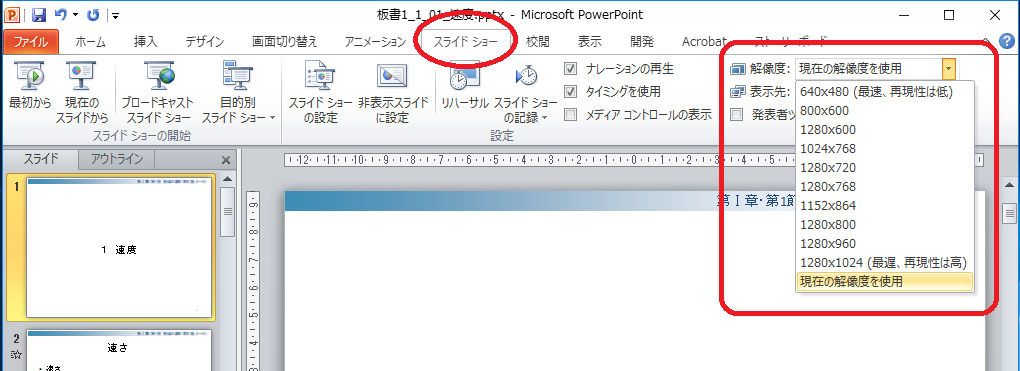Collapse the resolution dropdown arrow

click(x=949, y=68)
